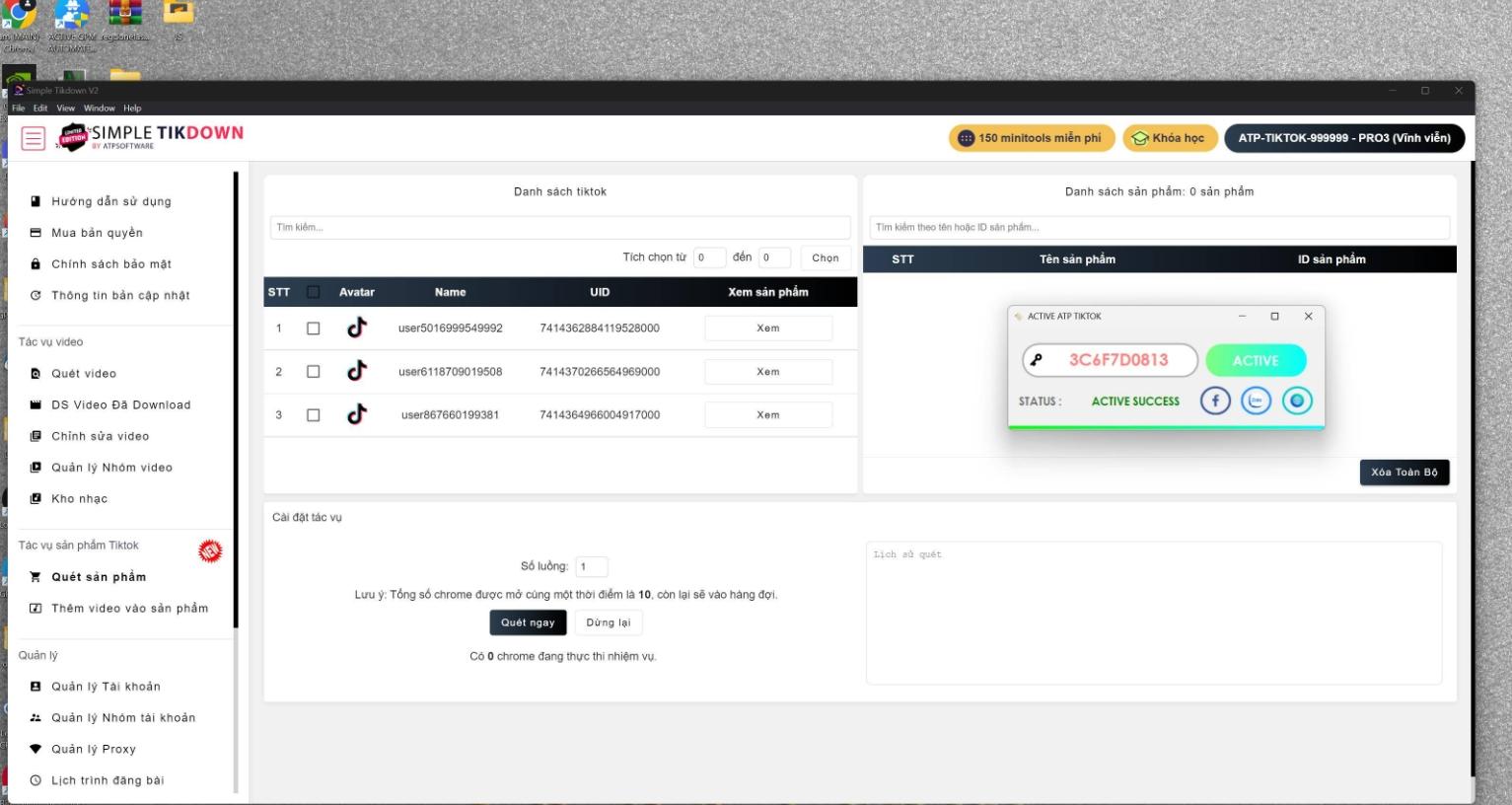This screenshot has width=1512, height=805.
Task: Open the globe website icon in activation dialog
Action: click(x=1297, y=401)
